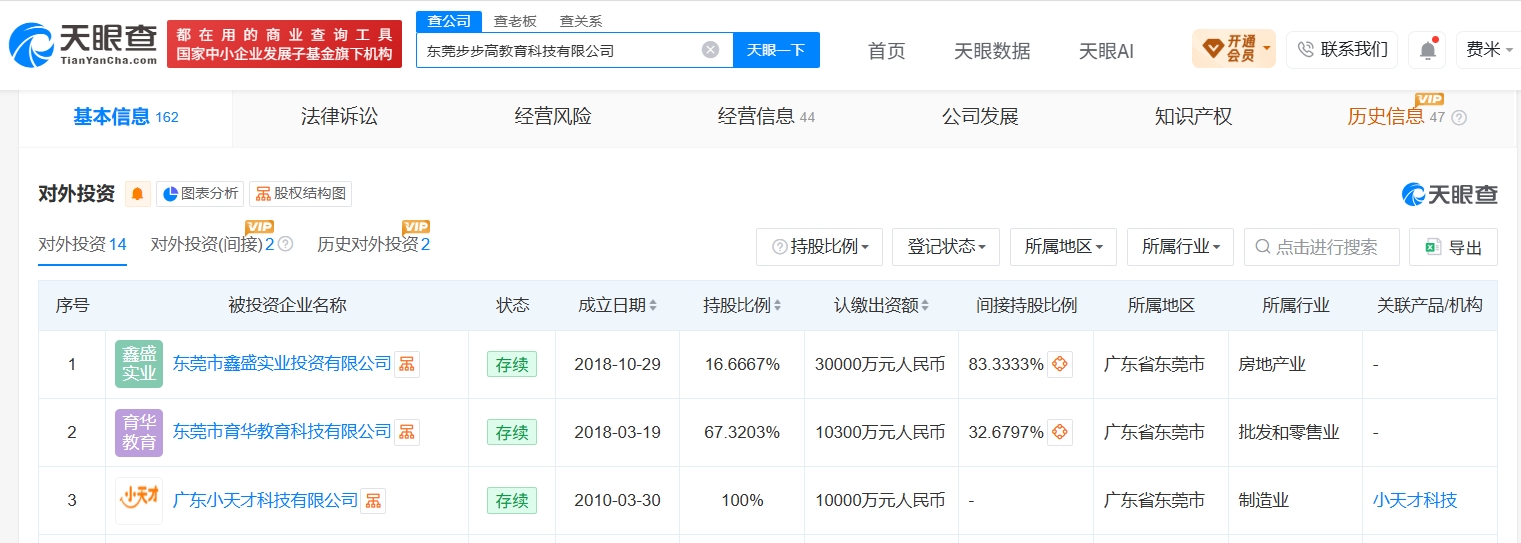Open equity structure icon for 广东小天才科技有限公司
This screenshot has width=1521, height=543.
[373, 501]
